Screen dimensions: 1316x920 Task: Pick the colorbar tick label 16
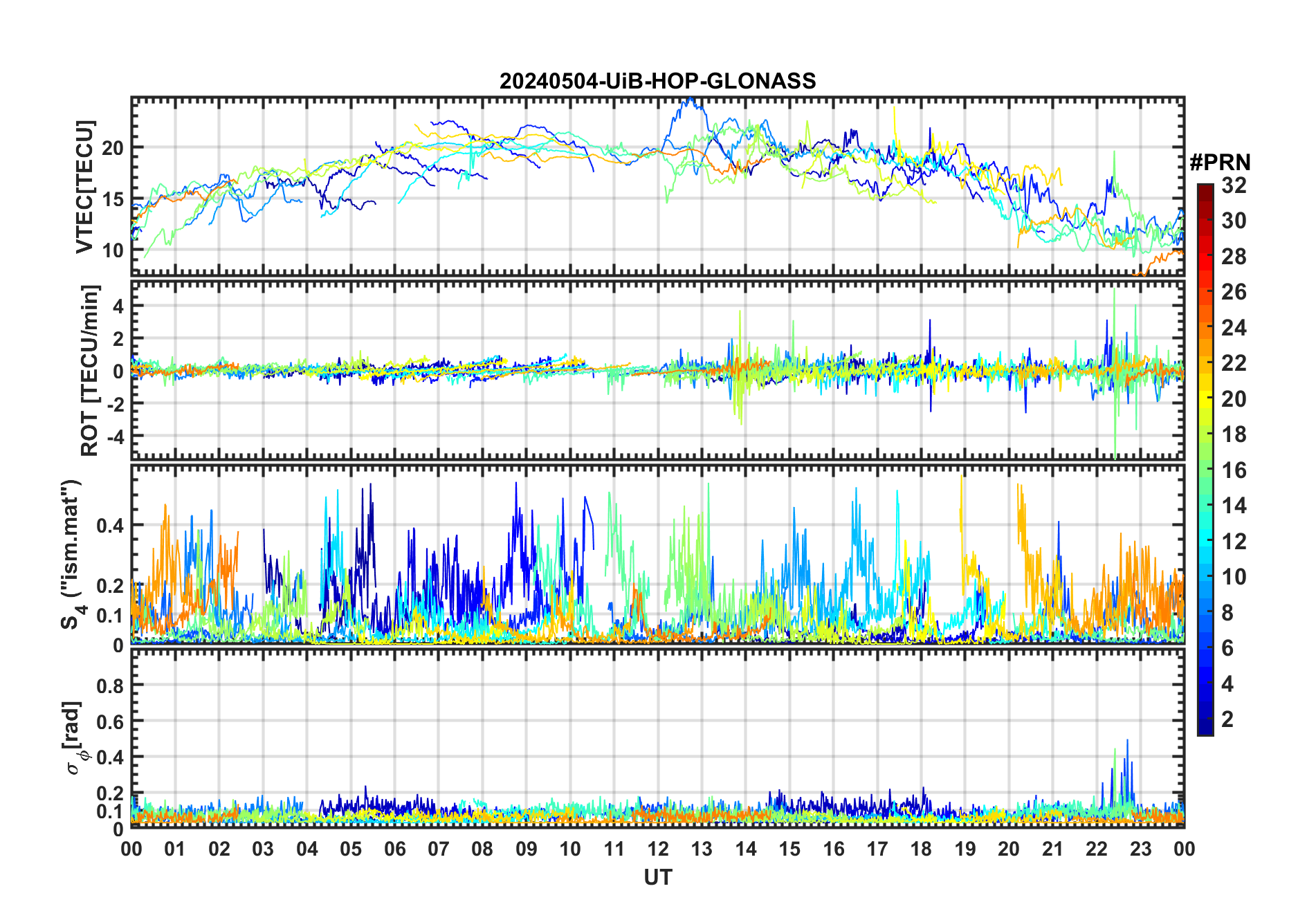click(x=1234, y=470)
